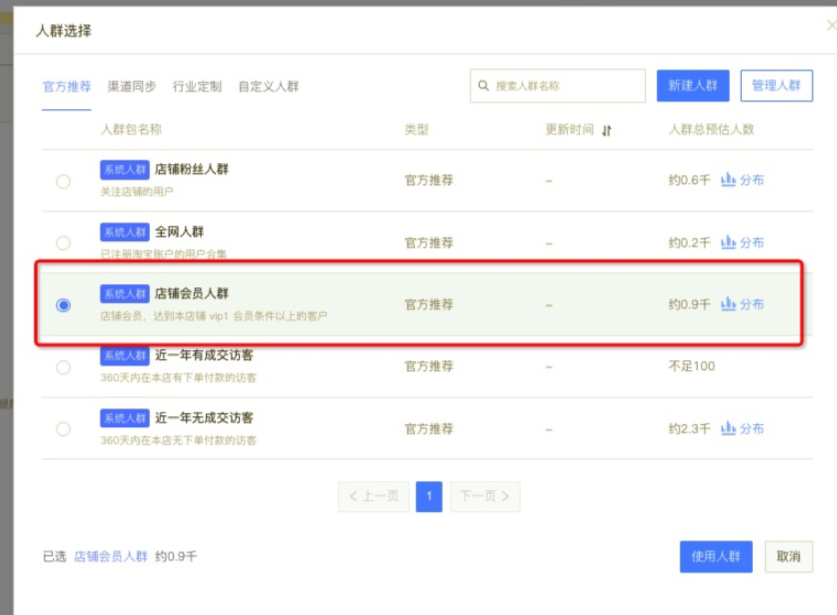Viewport: 837px width, 615px height.
Task: Select the 店铺粉丝人群 radio button
Action: (64, 181)
